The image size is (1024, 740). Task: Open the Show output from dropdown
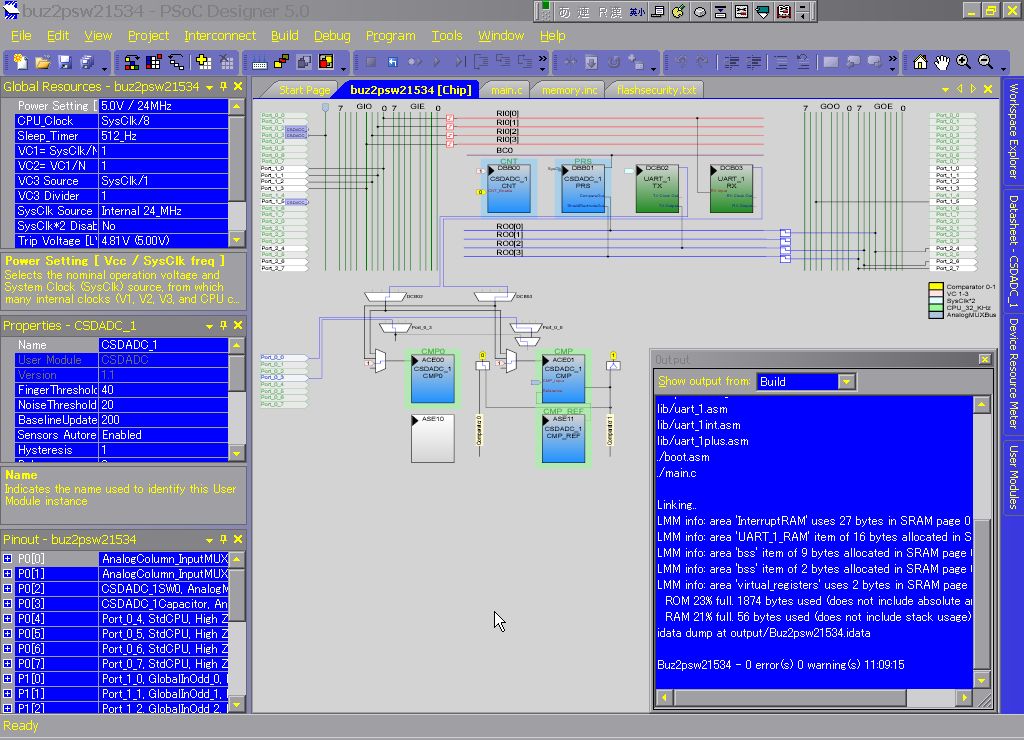(x=846, y=381)
